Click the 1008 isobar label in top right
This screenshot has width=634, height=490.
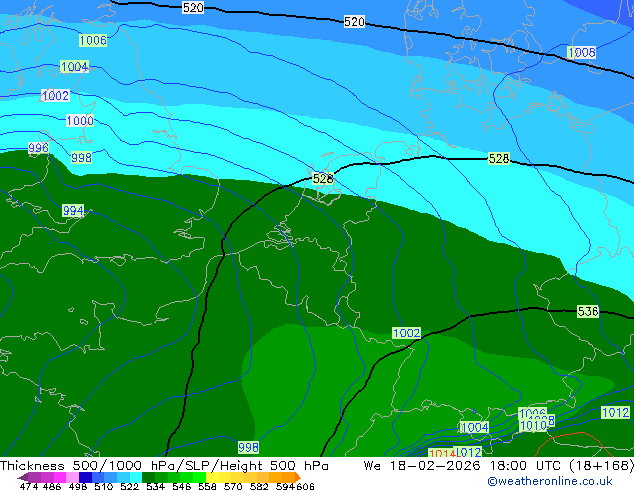[581, 53]
